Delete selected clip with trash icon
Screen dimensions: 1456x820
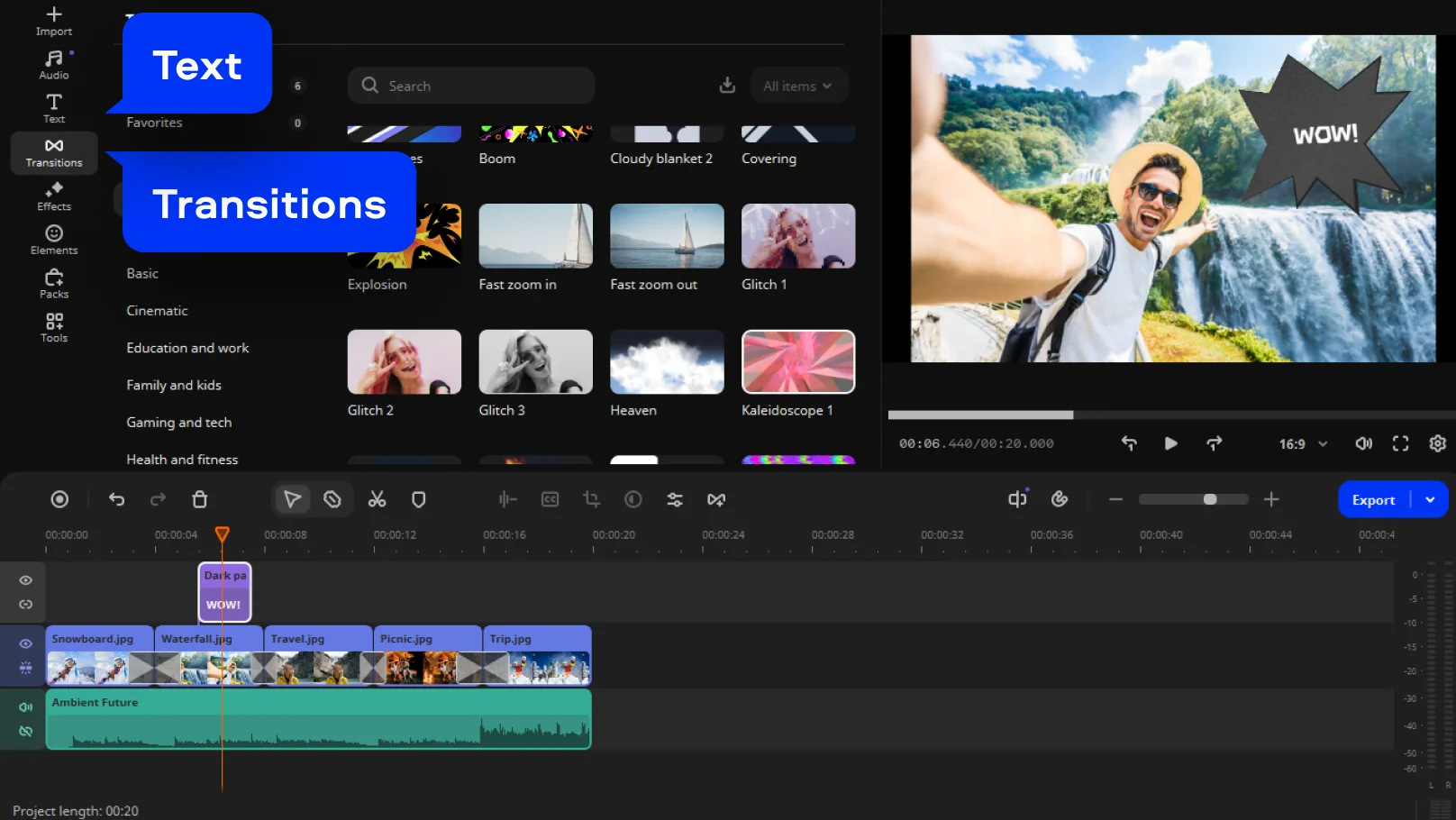point(200,499)
